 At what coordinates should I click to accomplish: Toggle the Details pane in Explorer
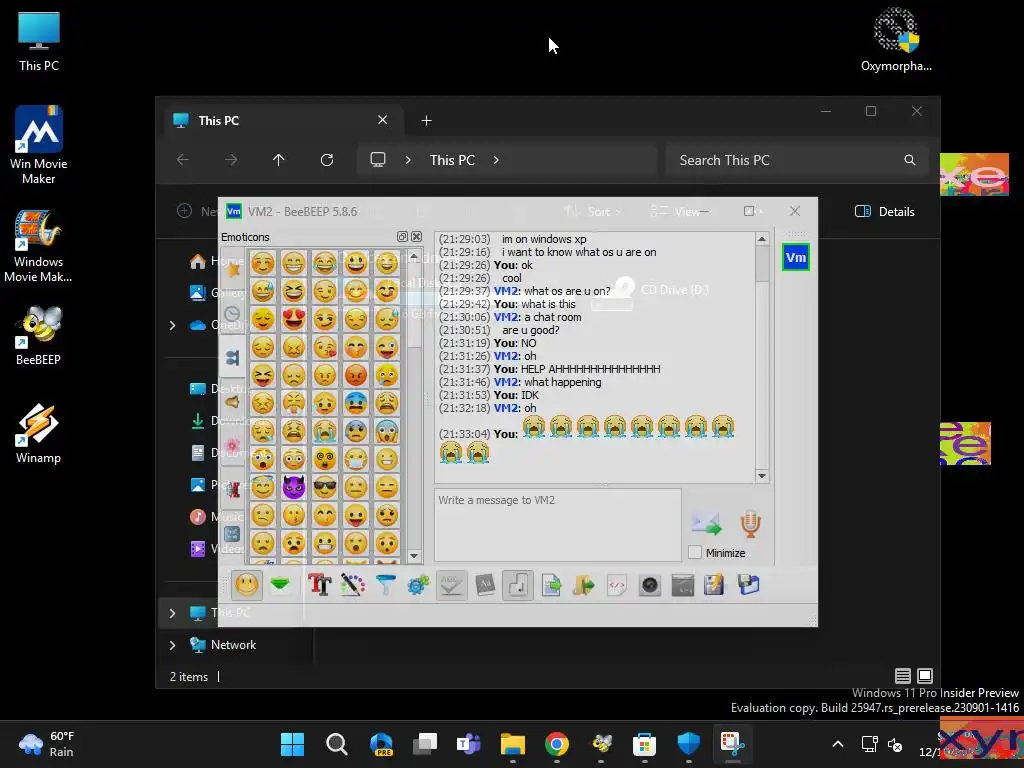(x=885, y=212)
